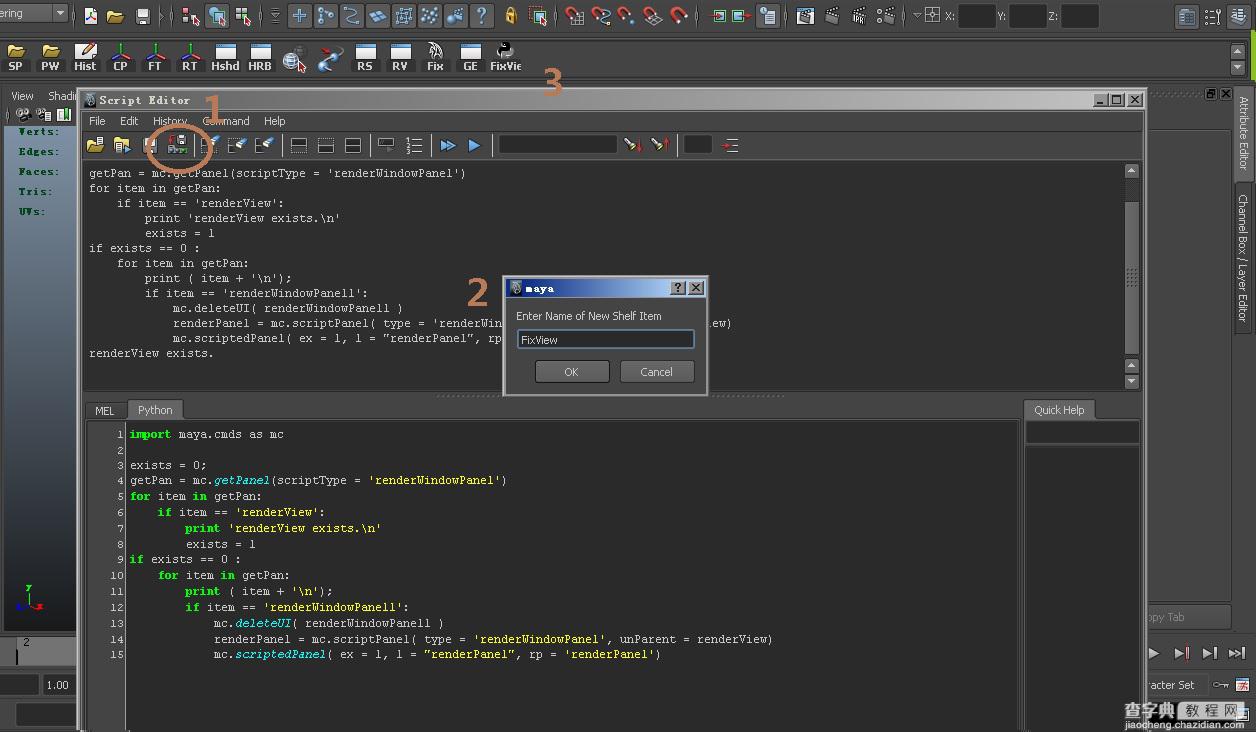Click the Open Scene folder icon in status line
The height and width of the screenshot is (732, 1256).
pyautogui.click(x=115, y=16)
